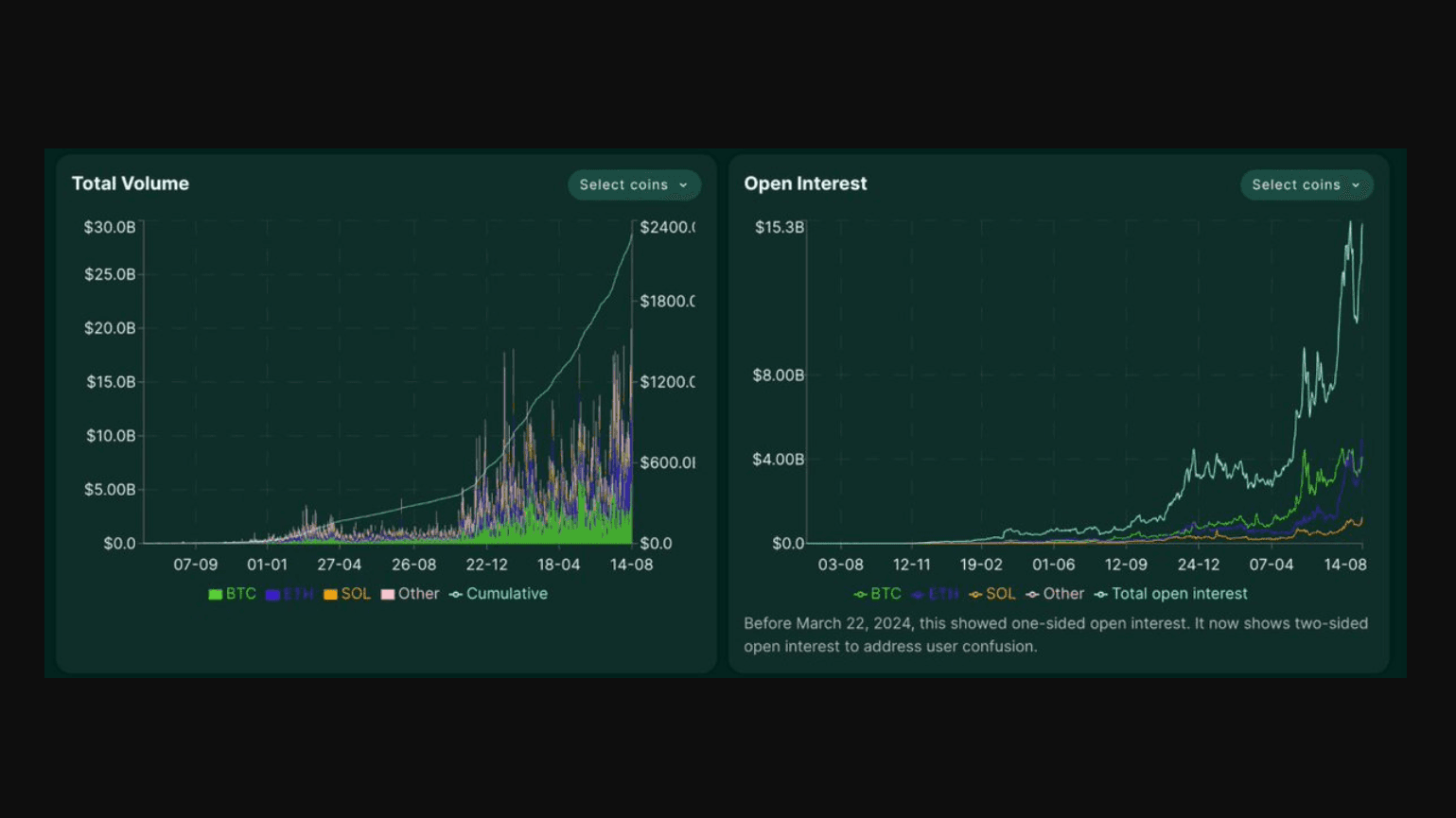Click the $4.00B axis label
This screenshot has height=818, width=1456.
(778, 460)
